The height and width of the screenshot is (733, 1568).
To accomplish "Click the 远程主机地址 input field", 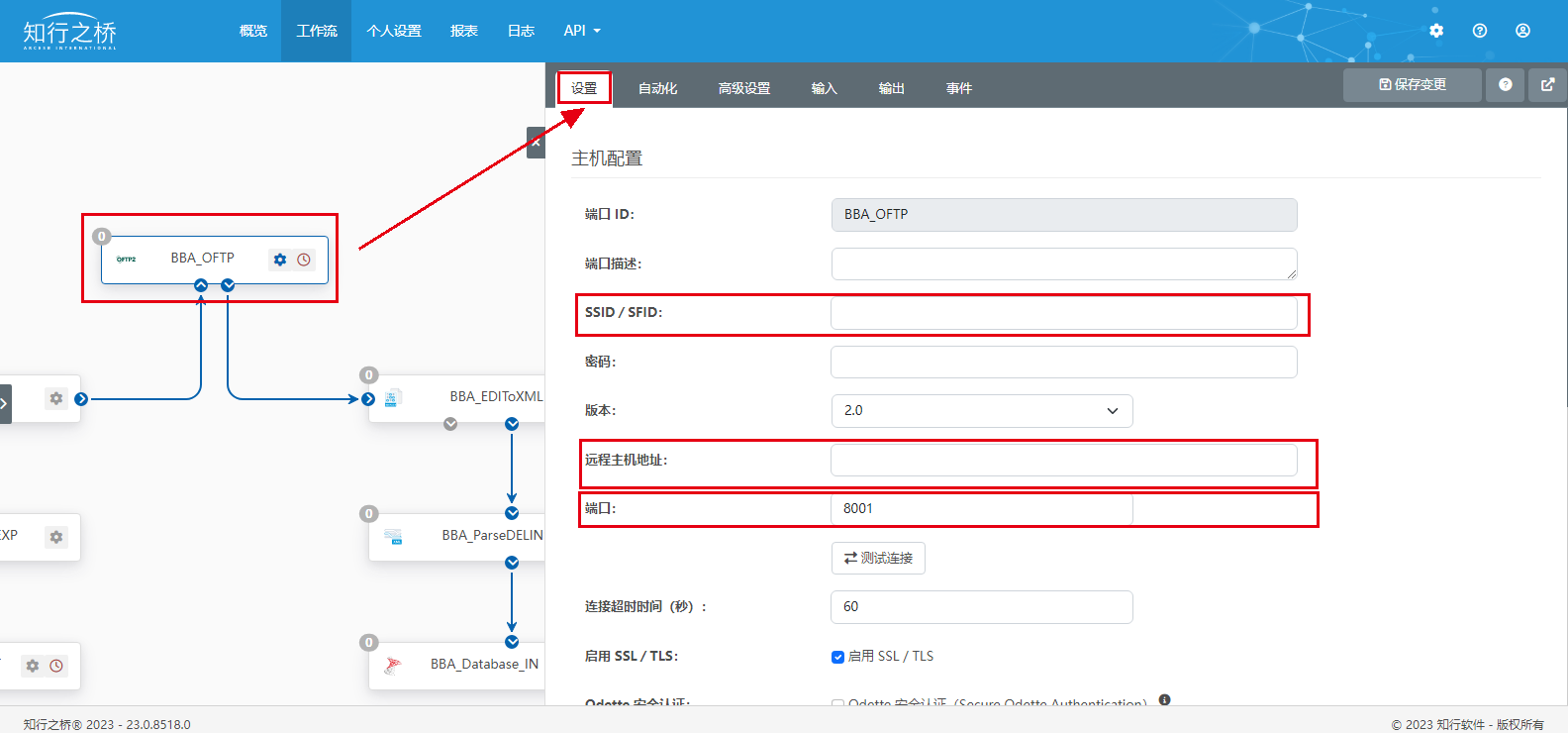I will [x=1063, y=461].
